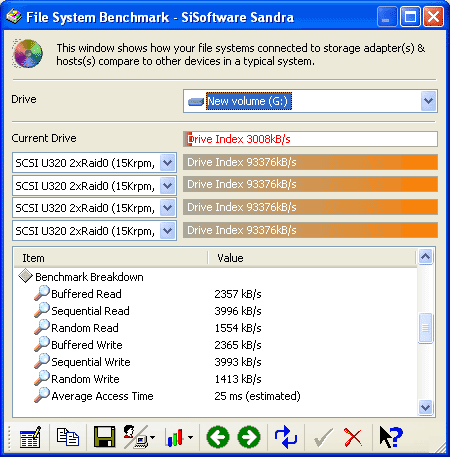Image resolution: width=450 pixels, height=457 pixels.
Task: Go forward with the green right arrow
Action: [x=249, y=437]
